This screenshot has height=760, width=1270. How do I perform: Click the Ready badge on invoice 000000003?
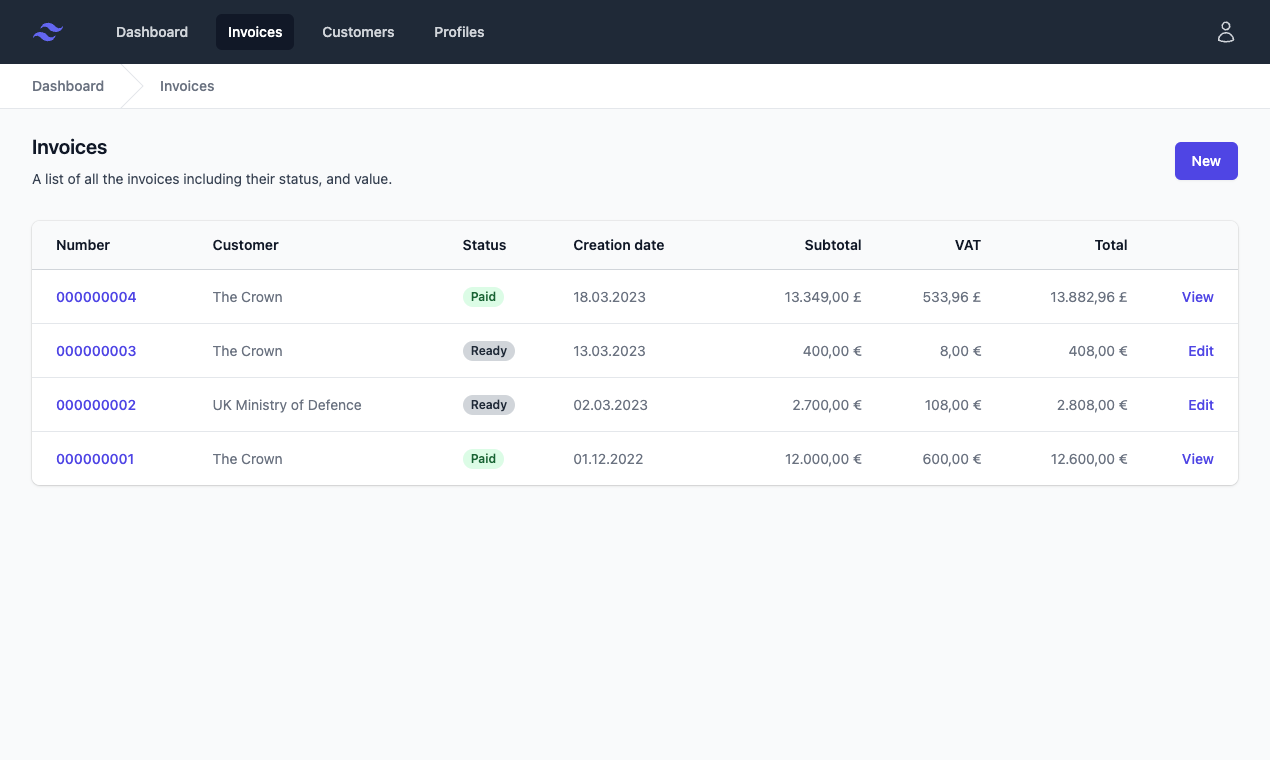pos(489,351)
